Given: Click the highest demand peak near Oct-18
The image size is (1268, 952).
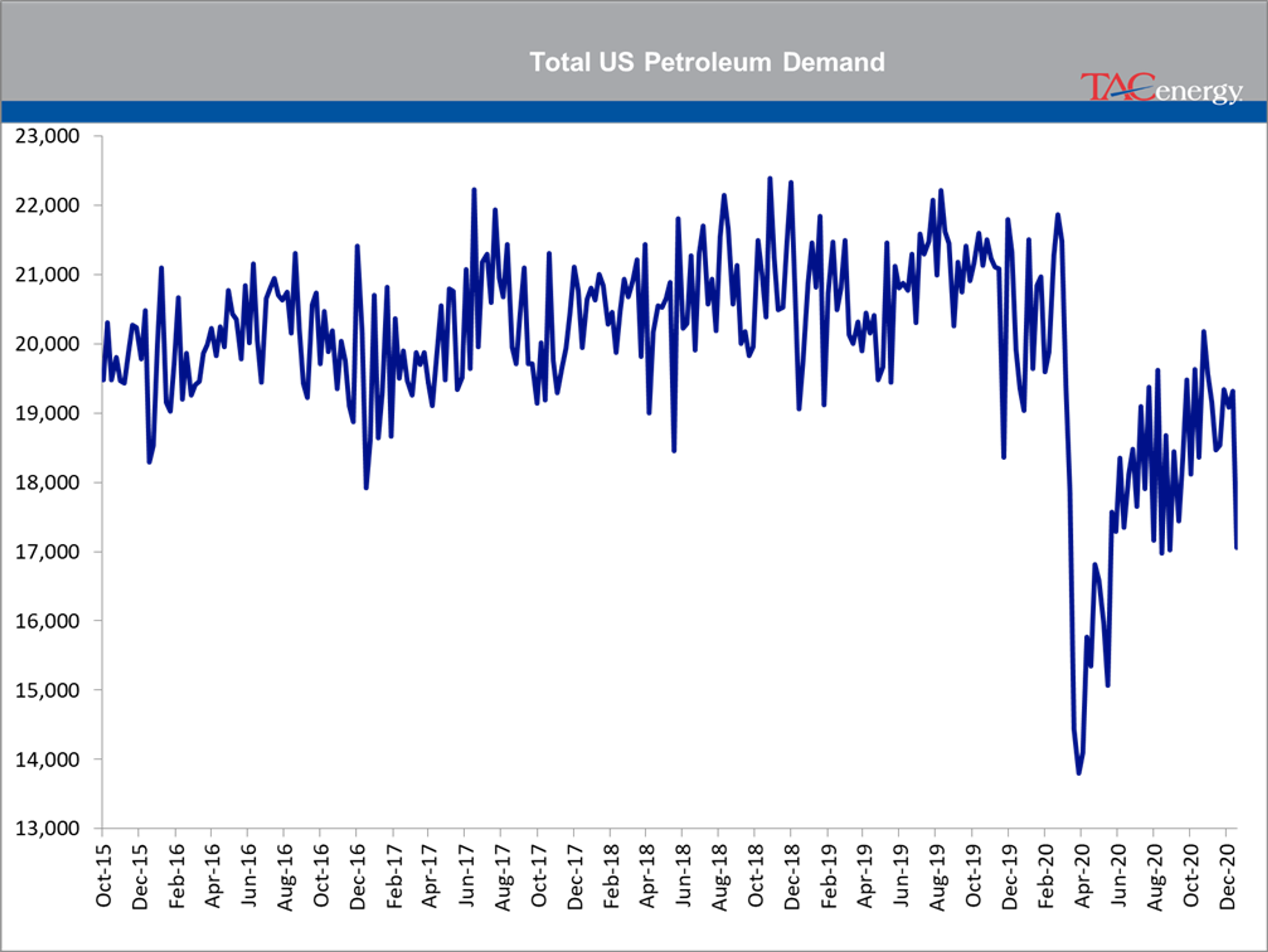Looking at the screenshot, I should 770,178.
